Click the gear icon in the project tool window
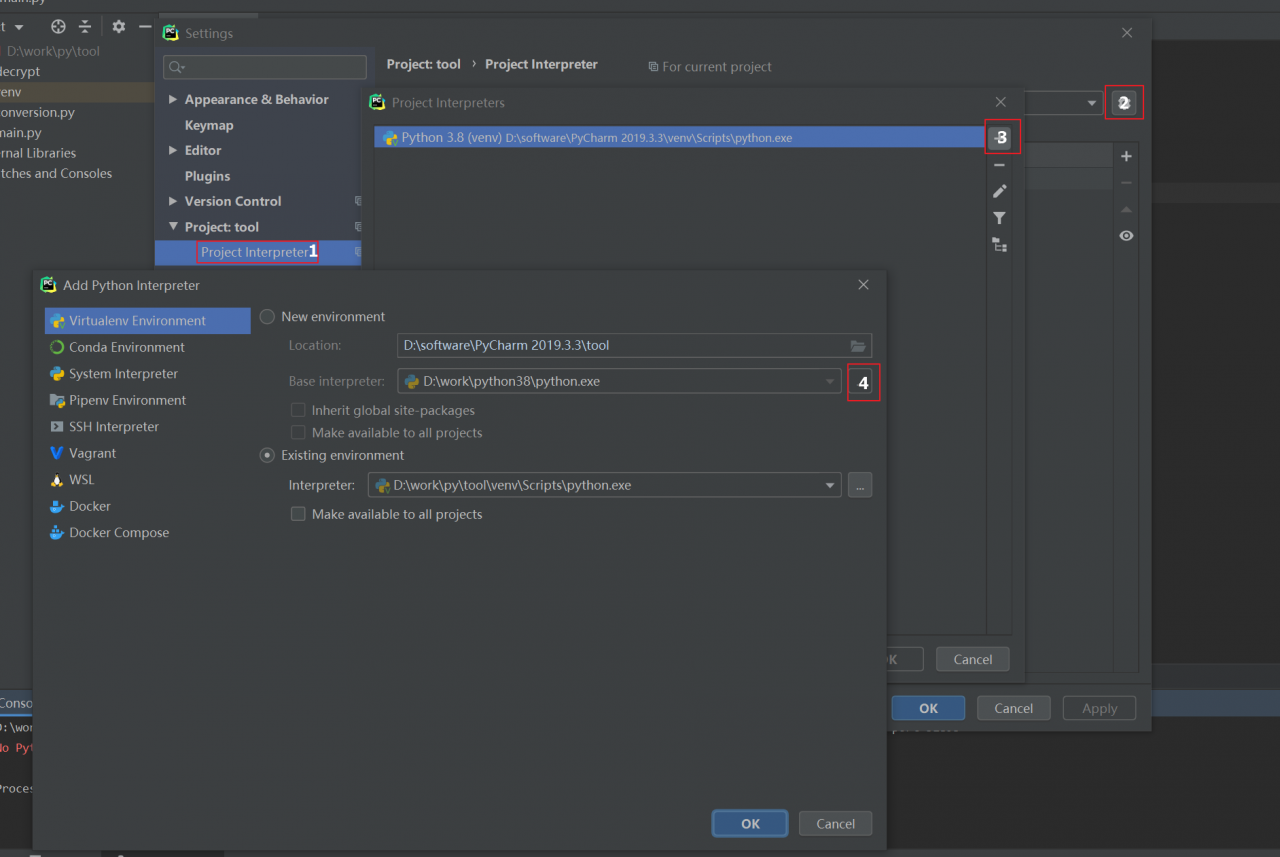The width and height of the screenshot is (1280, 857). [x=118, y=27]
